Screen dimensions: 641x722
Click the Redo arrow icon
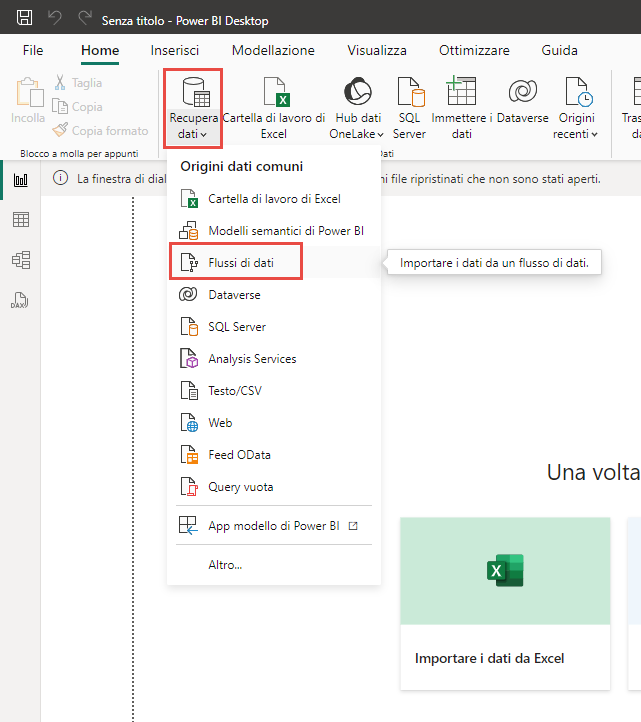click(x=85, y=18)
